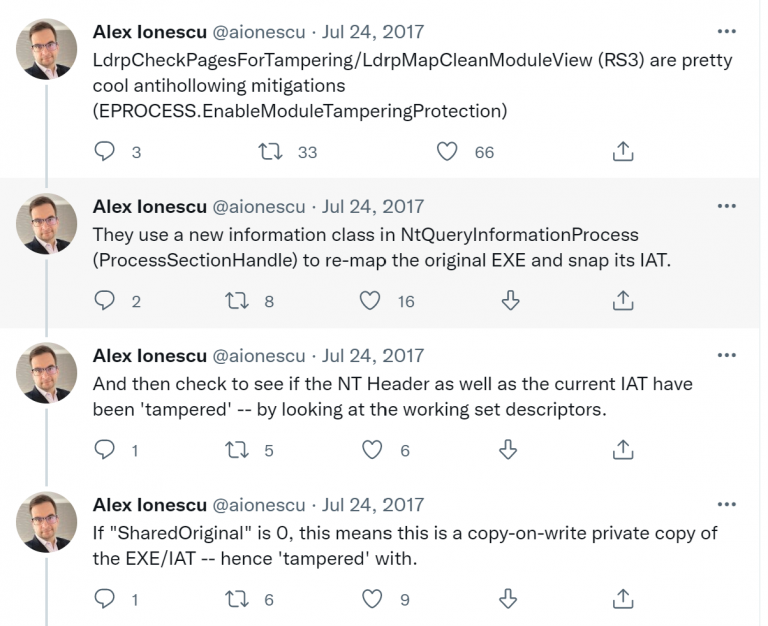Downvote the NtQueryInformationProcess tweet
The height and width of the screenshot is (626, 768).
(510, 300)
